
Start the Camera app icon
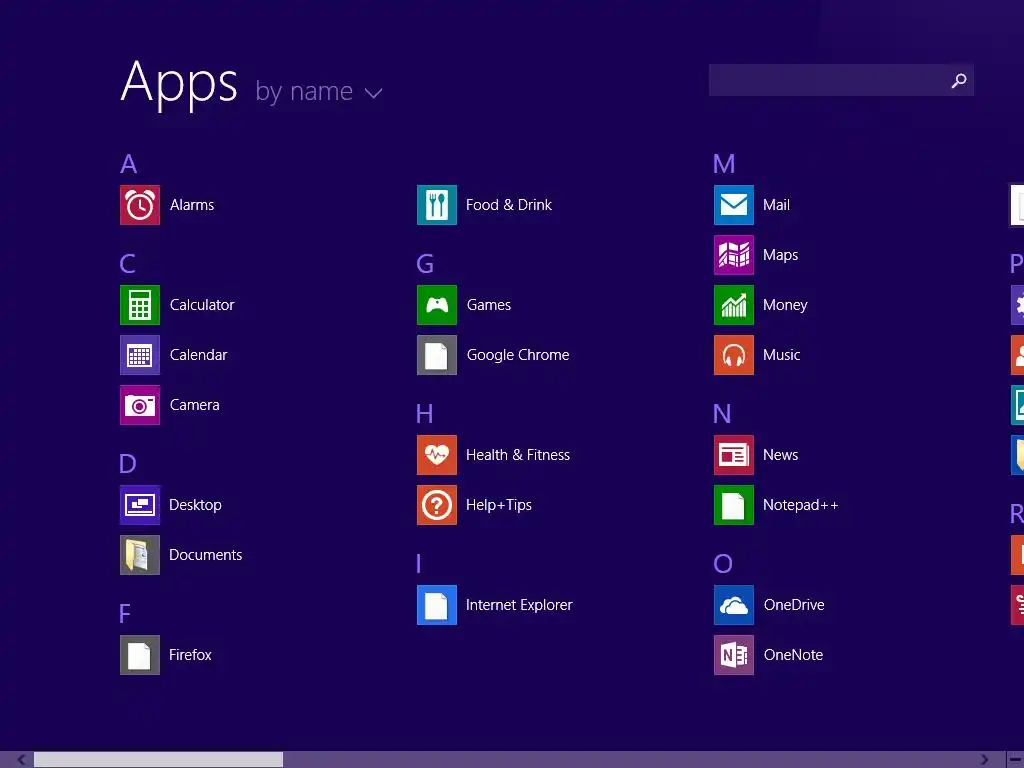(x=140, y=405)
